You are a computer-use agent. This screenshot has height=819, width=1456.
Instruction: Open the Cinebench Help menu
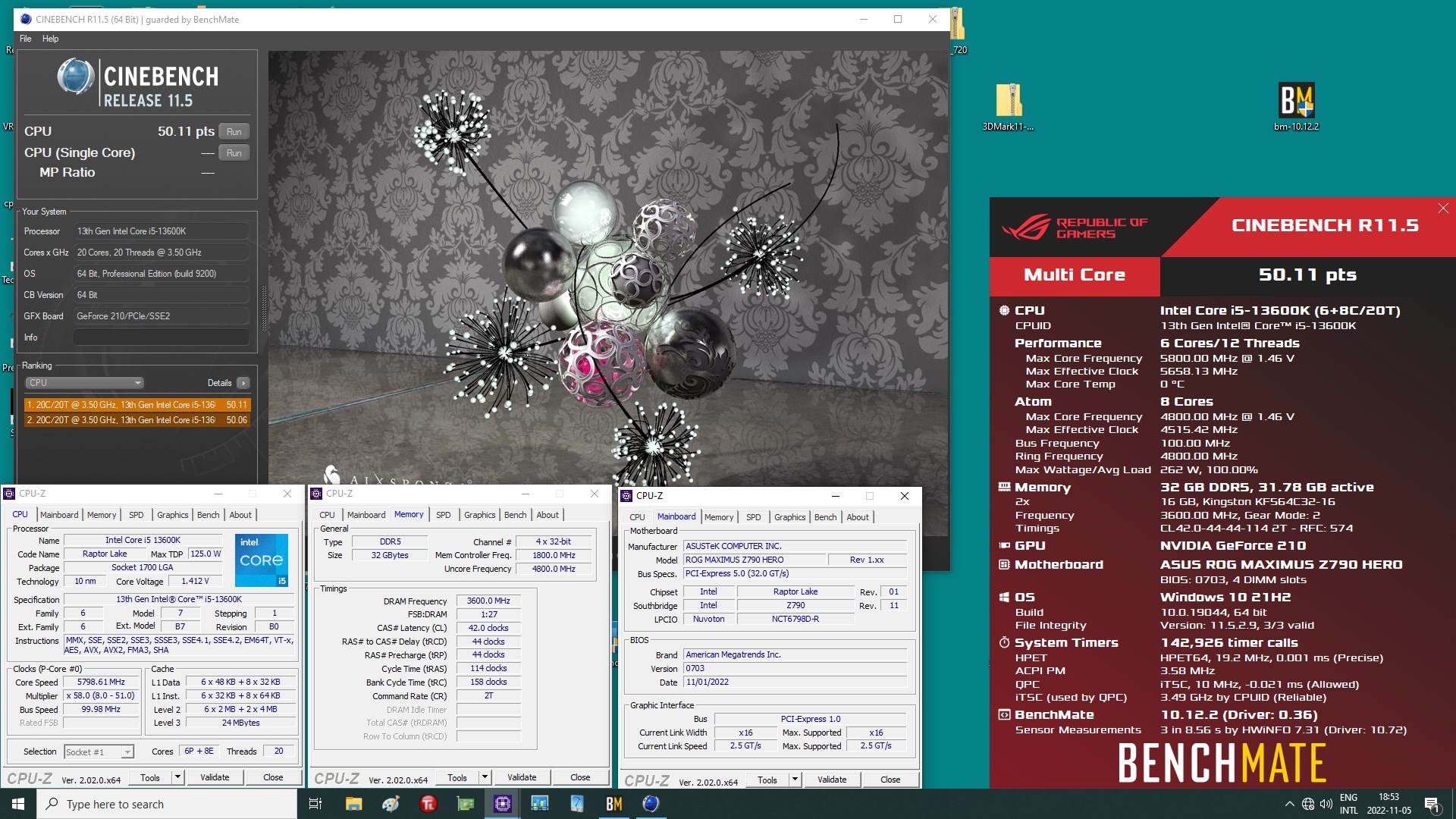pos(50,39)
